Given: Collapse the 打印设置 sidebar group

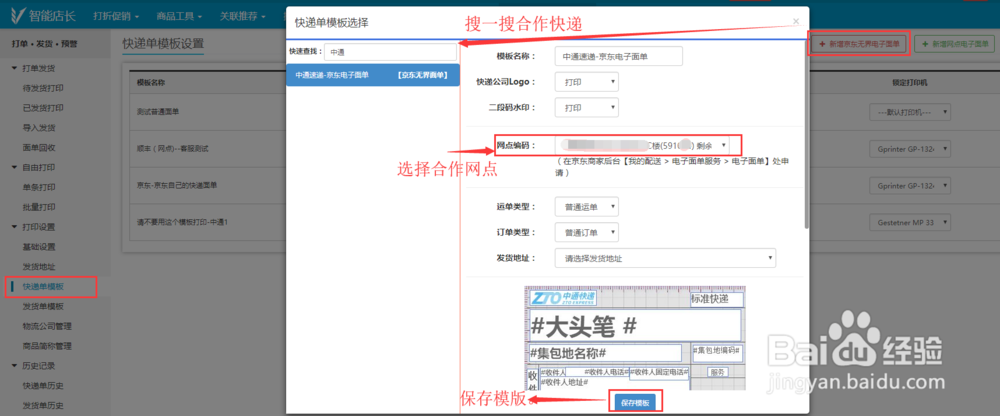Looking at the screenshot, I should pos(33,227).
